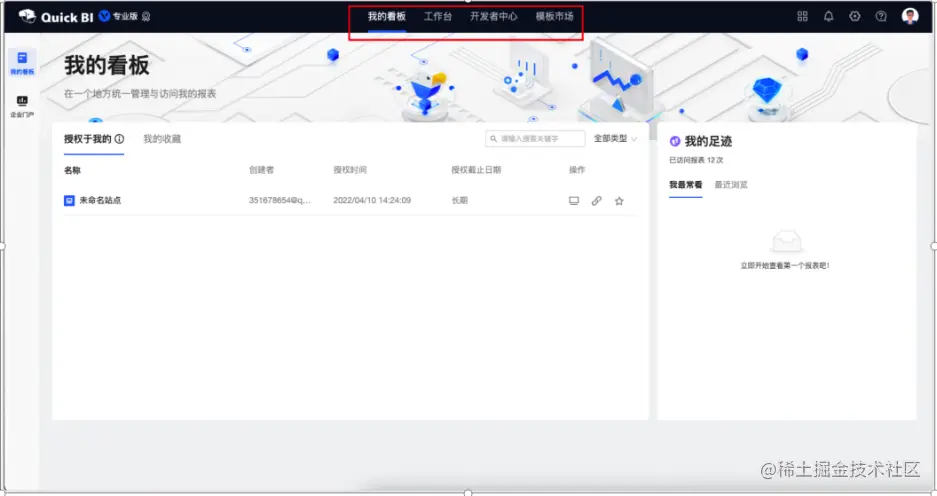Switch to the 授权于我的 tab

(x=88, y=139)
